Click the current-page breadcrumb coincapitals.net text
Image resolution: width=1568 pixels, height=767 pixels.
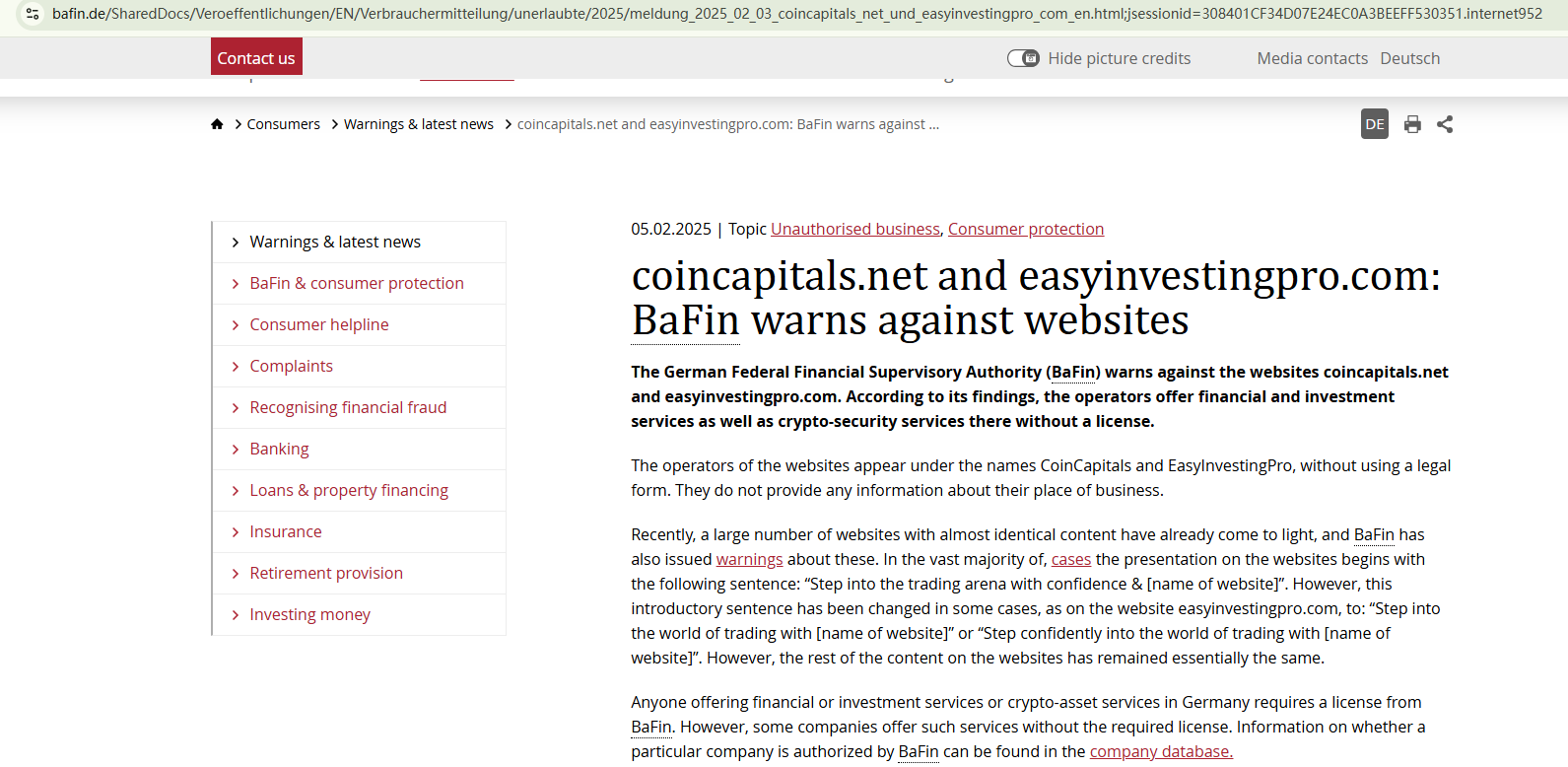(x=728, y=124)
